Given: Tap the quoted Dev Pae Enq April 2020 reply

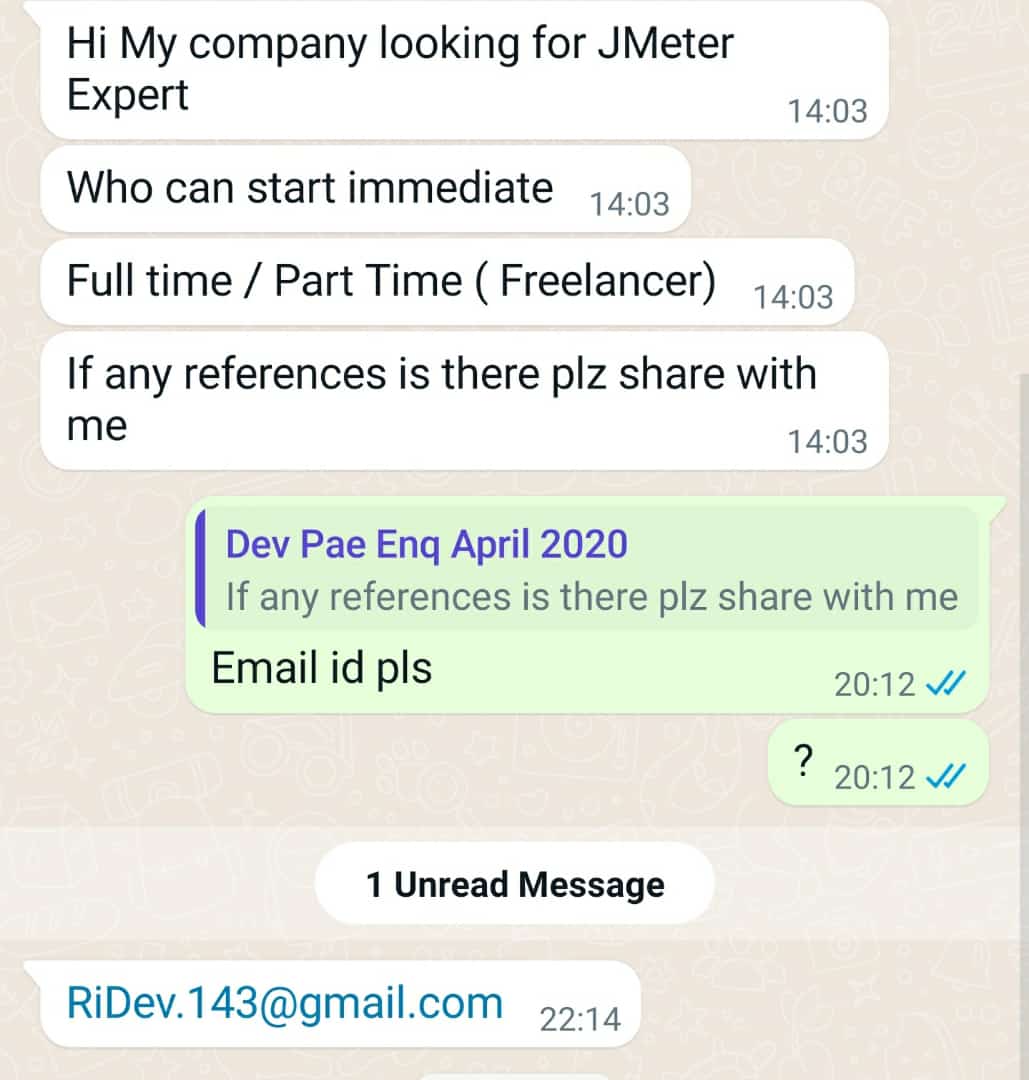Looking at the screenshot, I should point(587,568).
